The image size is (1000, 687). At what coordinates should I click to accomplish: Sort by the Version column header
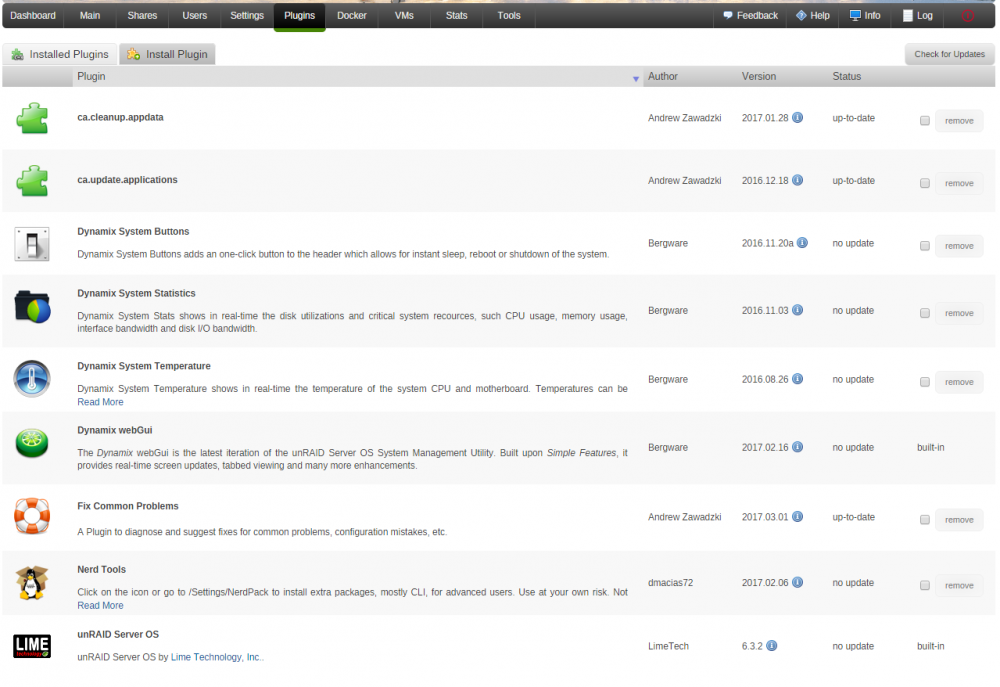point(759,76)
